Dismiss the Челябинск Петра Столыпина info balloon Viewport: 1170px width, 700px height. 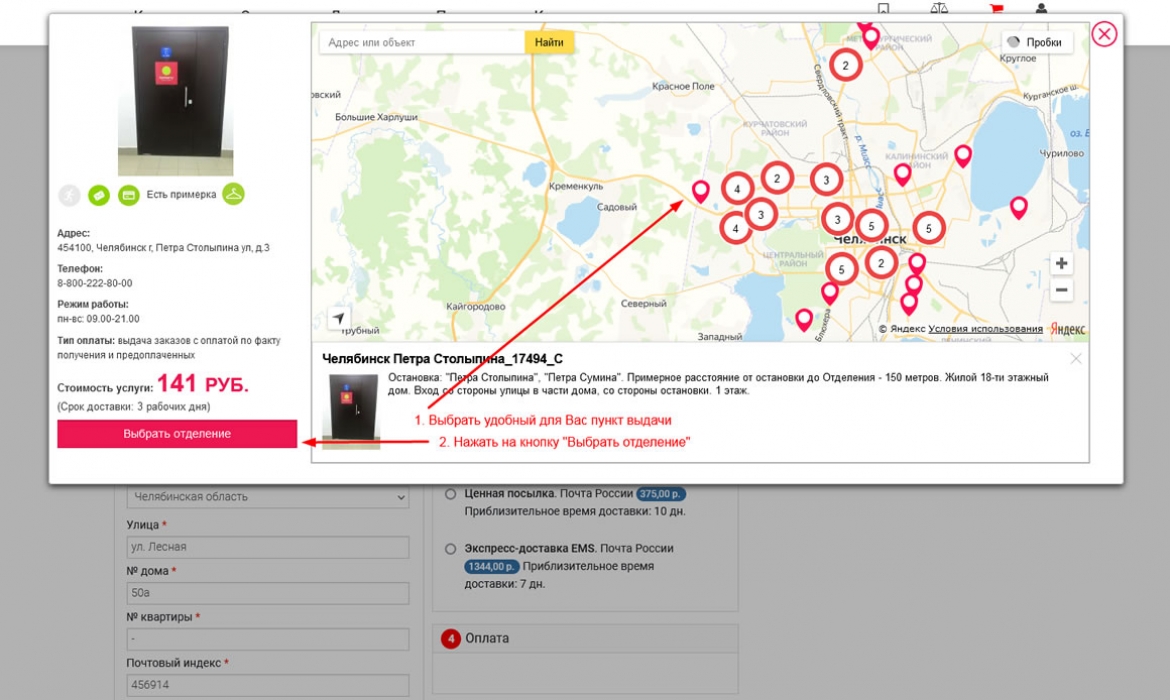click(x=1075, y=358)
